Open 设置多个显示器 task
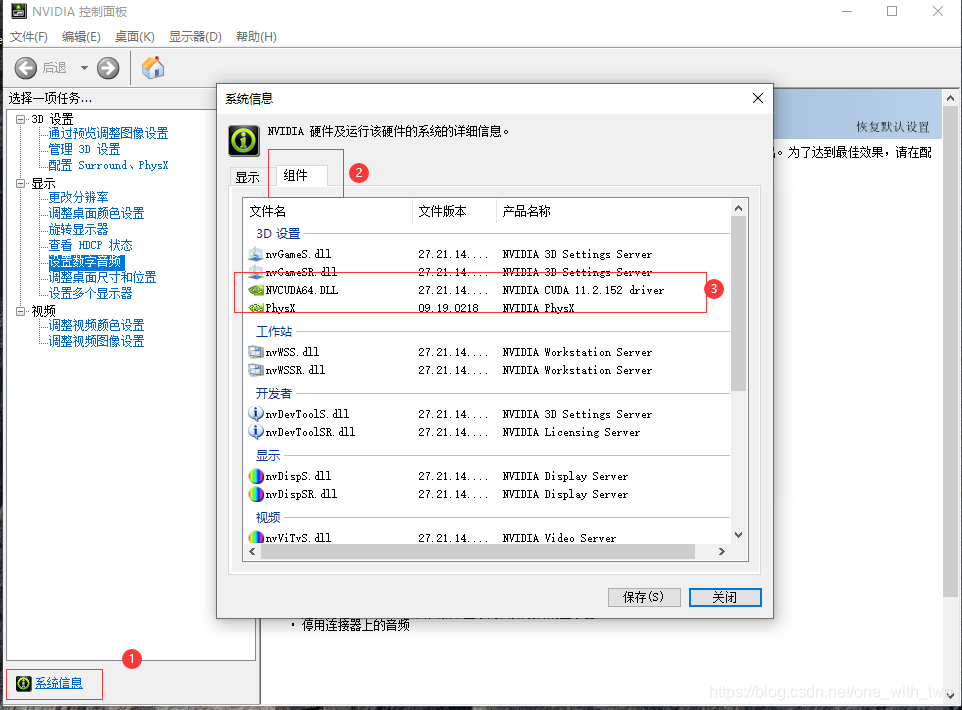962x710 pixels. (90, 293)
